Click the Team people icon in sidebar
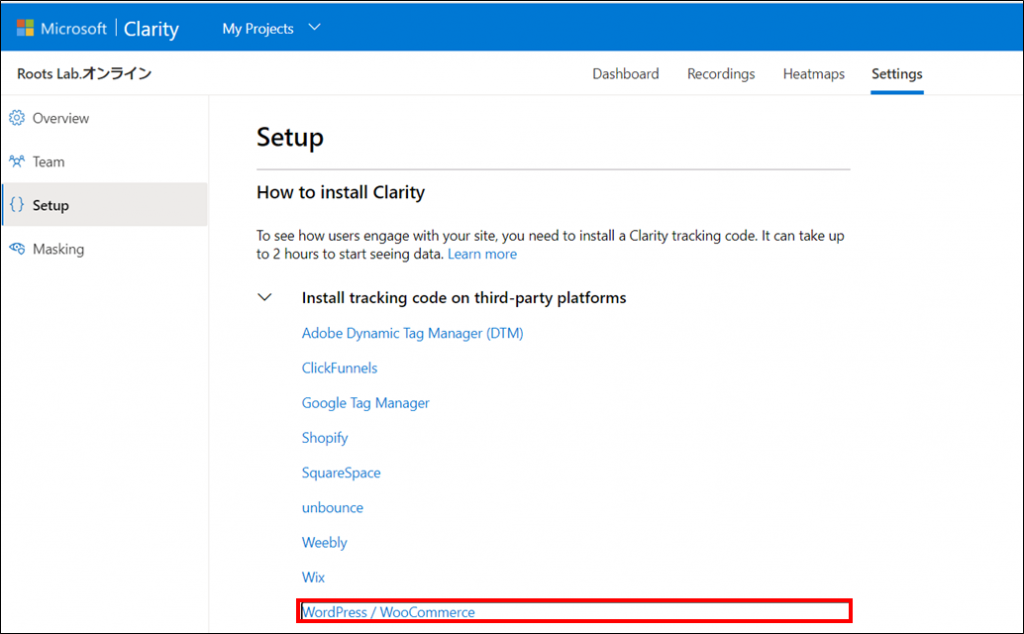Image resolution: width=1024 pixels, height=634 pixels. tap(16, 162)
